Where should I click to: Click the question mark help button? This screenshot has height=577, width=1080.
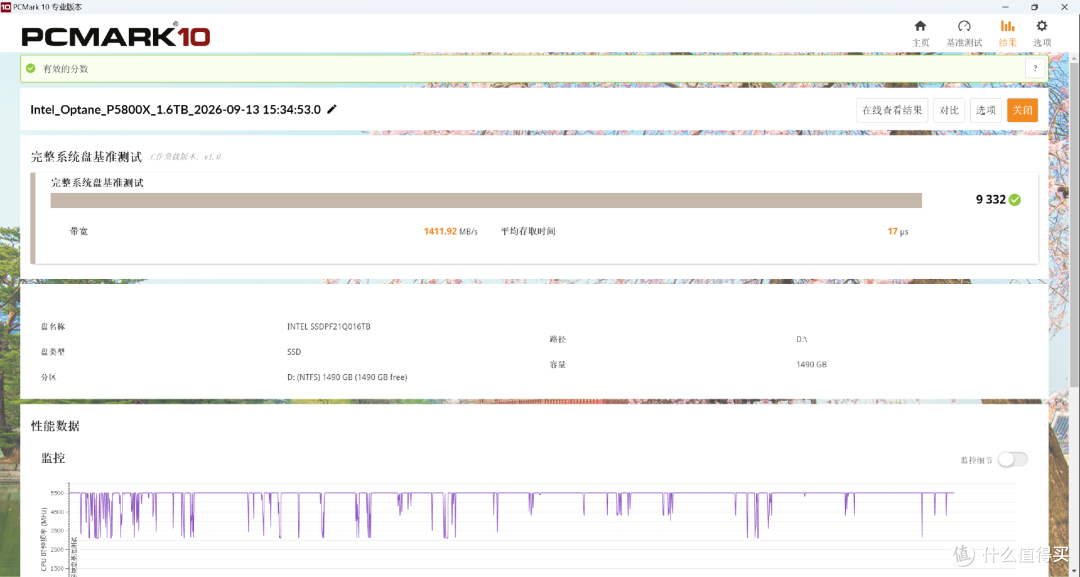[1035, 69]
